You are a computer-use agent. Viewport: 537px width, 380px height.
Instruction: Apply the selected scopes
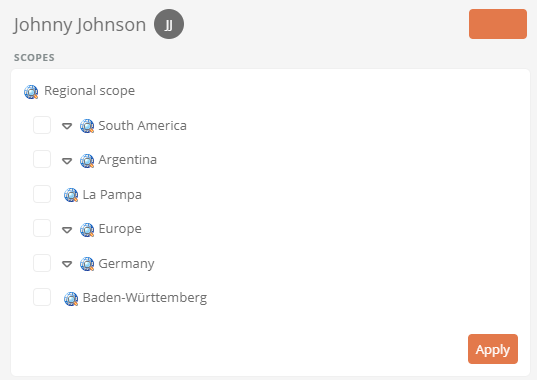[x=493, y=349]
